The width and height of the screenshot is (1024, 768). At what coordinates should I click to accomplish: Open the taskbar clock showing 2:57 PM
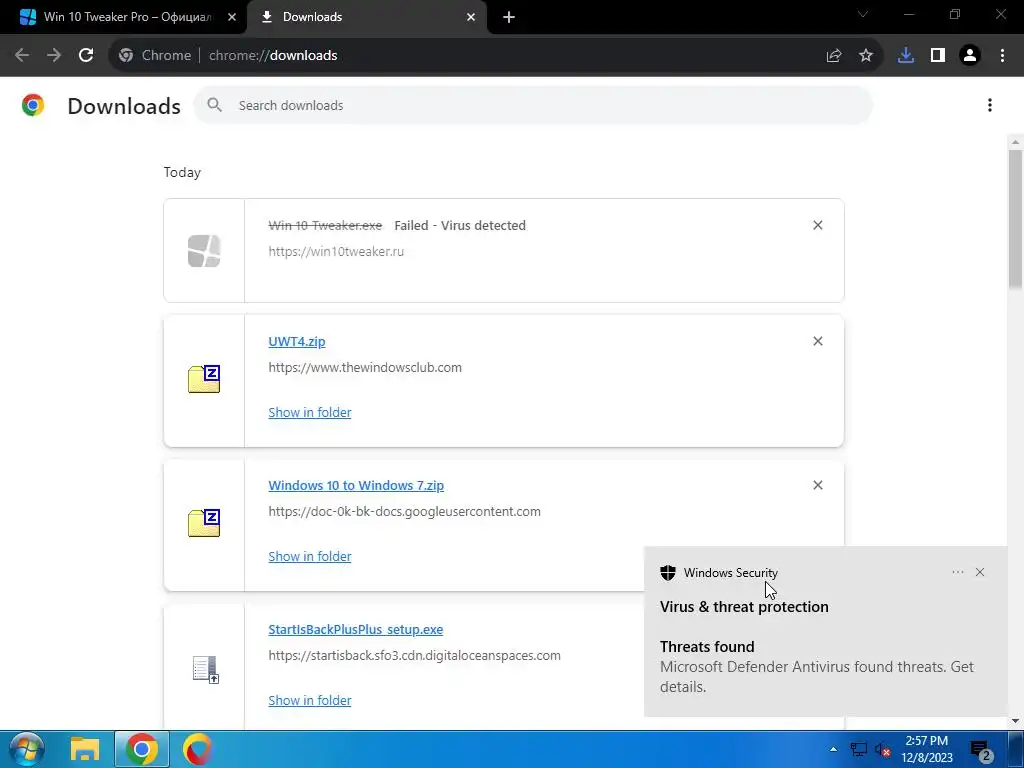point(927,749)
